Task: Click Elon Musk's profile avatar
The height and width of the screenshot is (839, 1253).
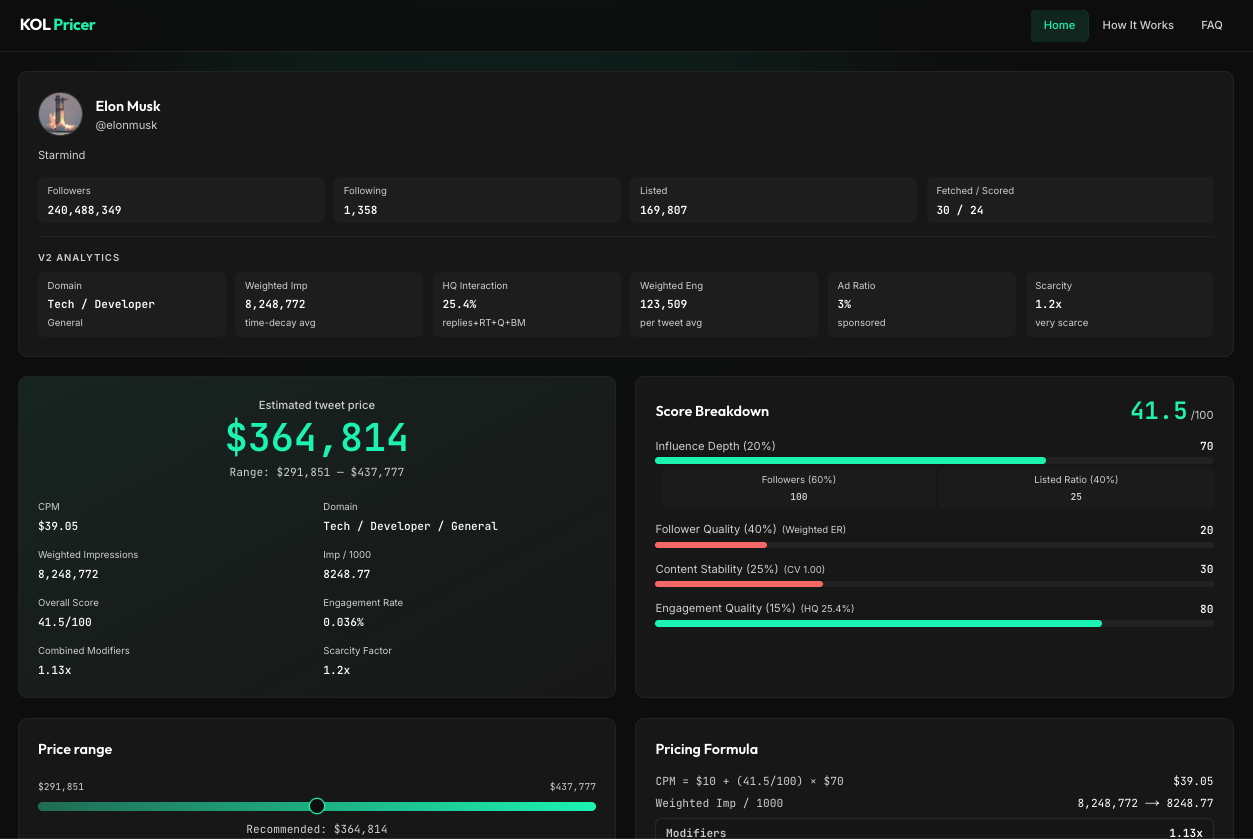Action: [x=60, y=114]
